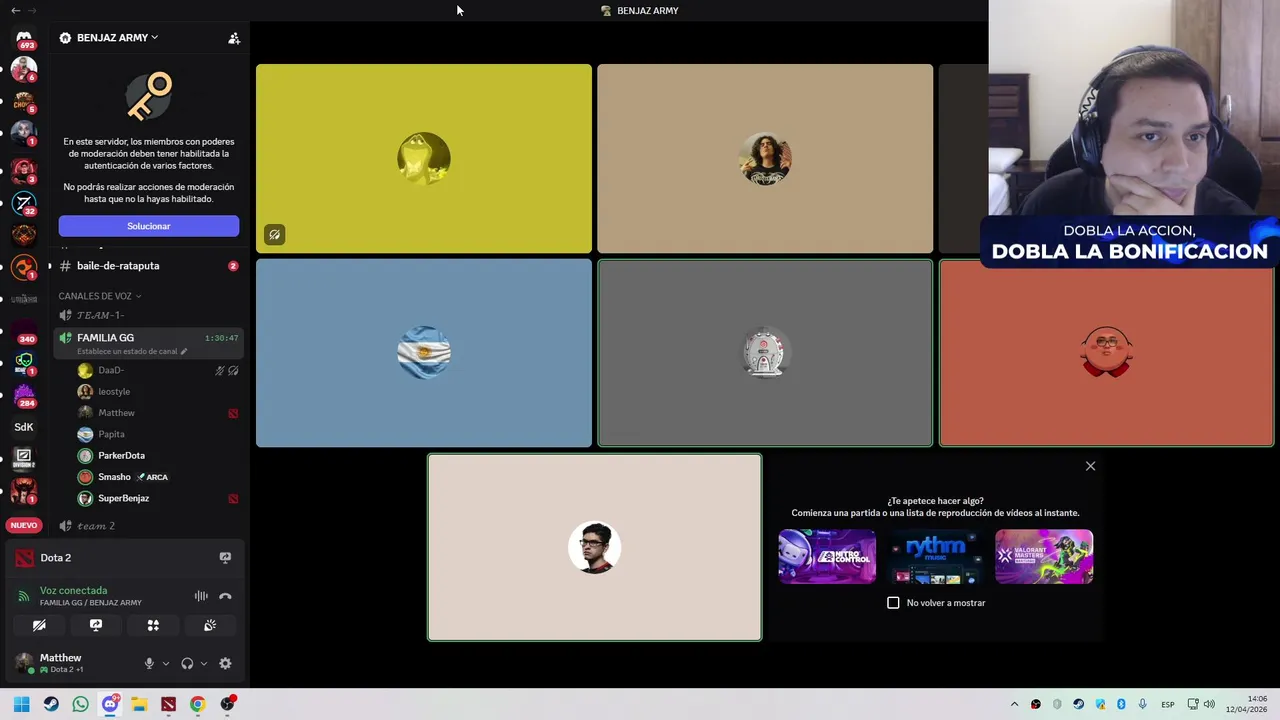This screenshot has height=720, width=1280.
Task: Open Dota 2 from the taskbar
Action: 168,704
